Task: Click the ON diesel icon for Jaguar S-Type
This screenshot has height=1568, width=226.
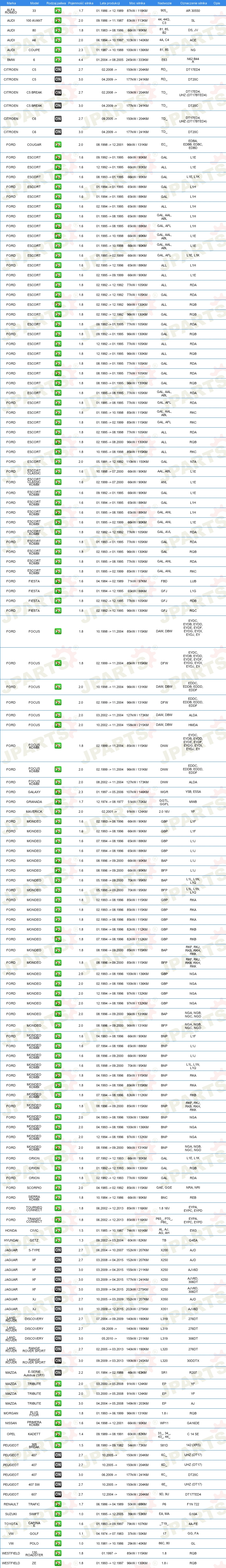Action: [58, 1250]
